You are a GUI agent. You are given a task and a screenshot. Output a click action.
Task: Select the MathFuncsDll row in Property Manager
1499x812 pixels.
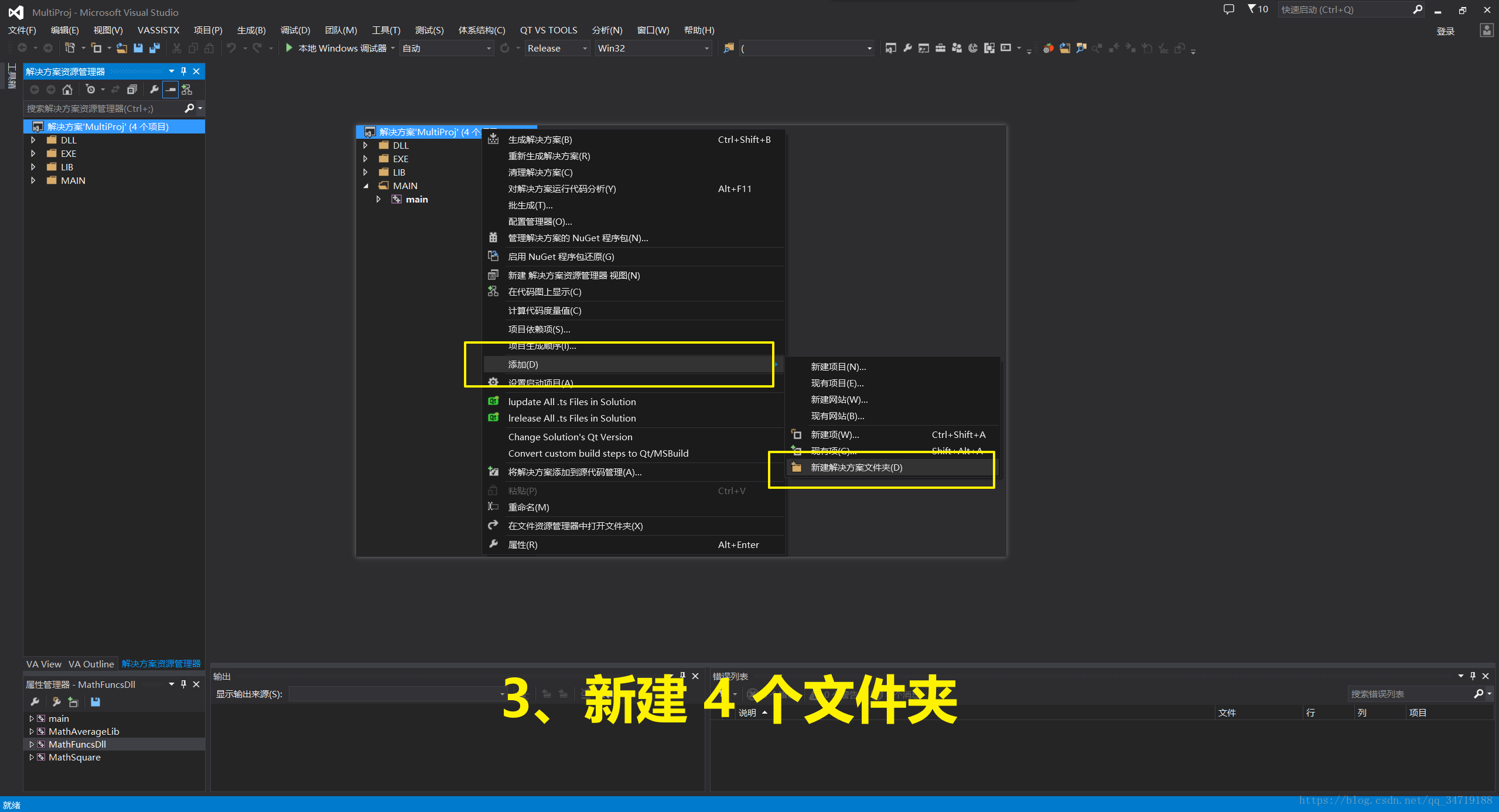tap(114, 744)
